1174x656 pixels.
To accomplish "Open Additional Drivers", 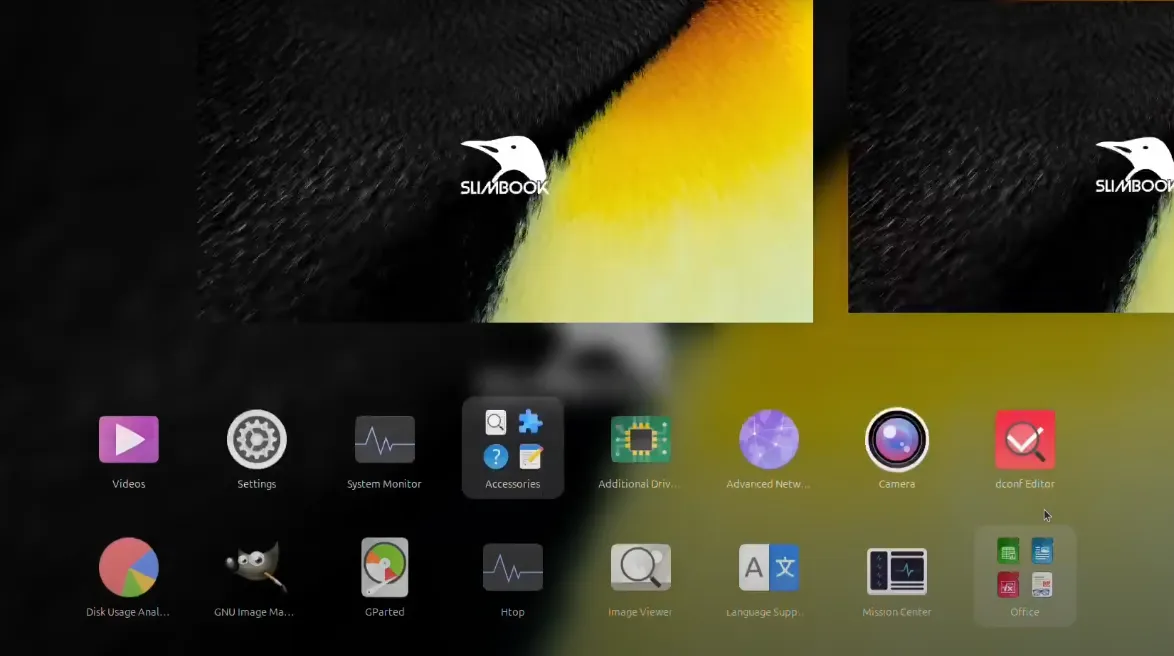I will tap(640, 438).
